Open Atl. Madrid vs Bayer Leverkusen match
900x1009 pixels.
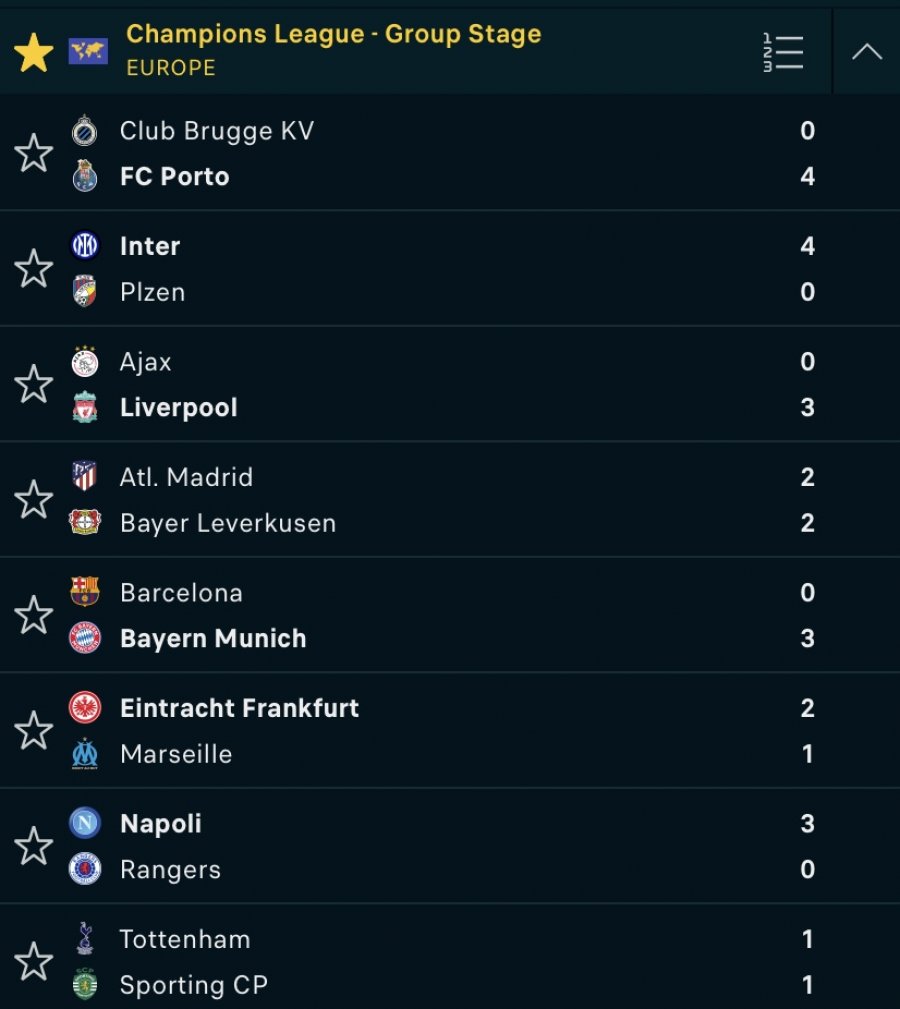(x=450, y=499)
